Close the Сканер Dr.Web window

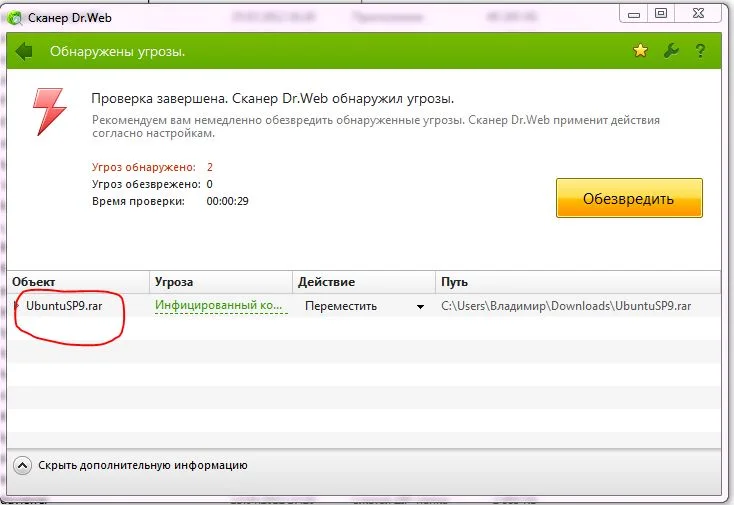point(698,14)
